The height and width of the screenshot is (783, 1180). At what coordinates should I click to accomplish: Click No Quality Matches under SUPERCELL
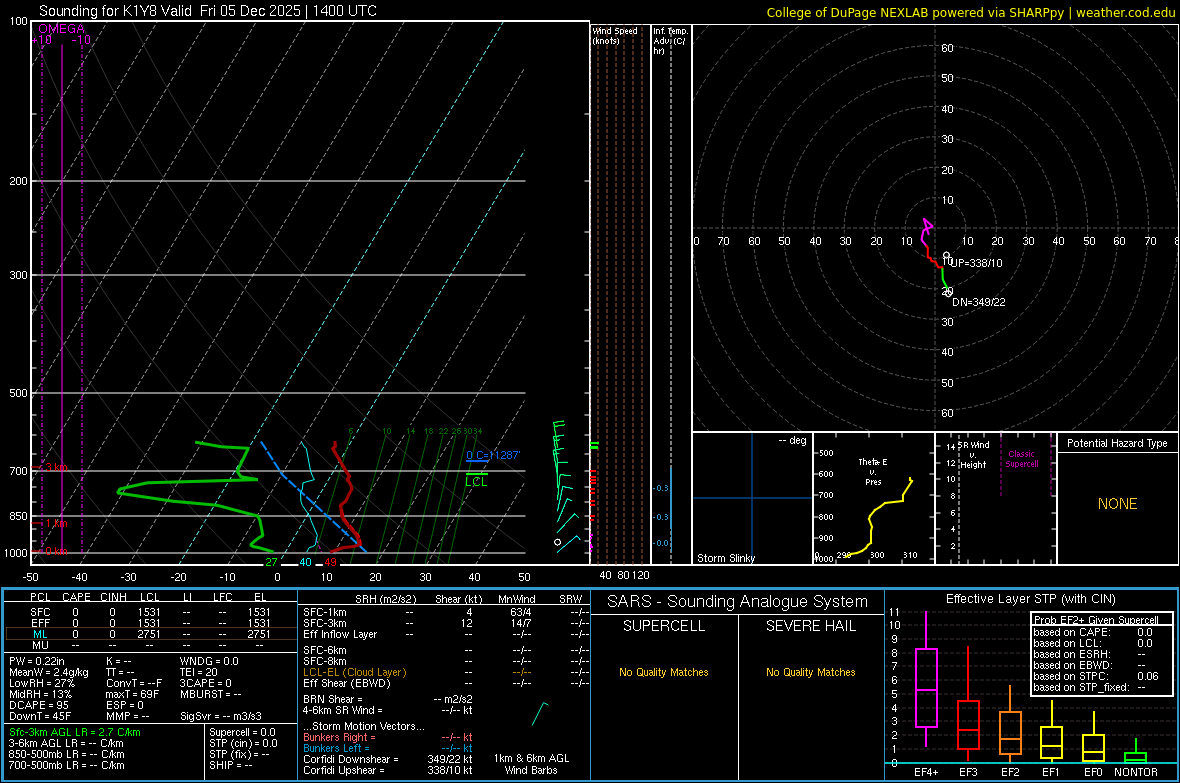click(664, 672)
